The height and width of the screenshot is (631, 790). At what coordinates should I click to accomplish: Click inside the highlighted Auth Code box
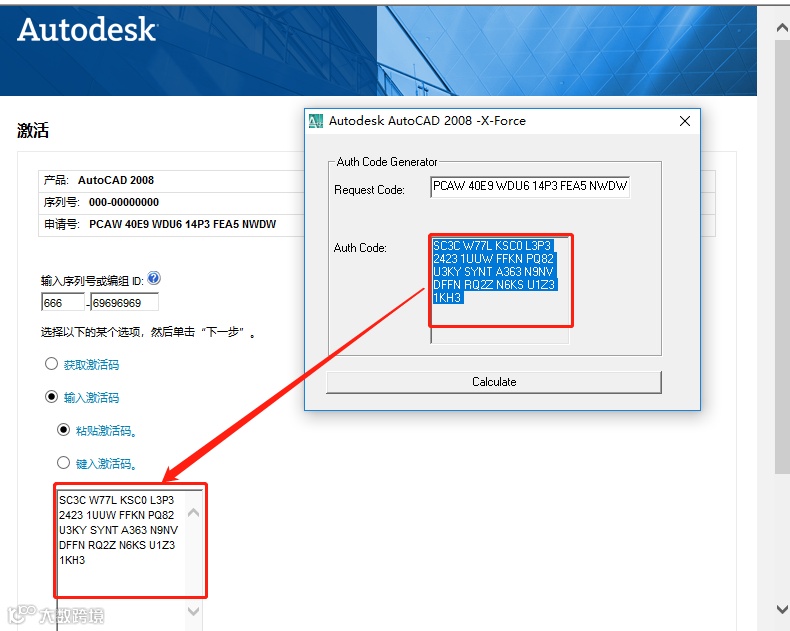pos(501,280)
